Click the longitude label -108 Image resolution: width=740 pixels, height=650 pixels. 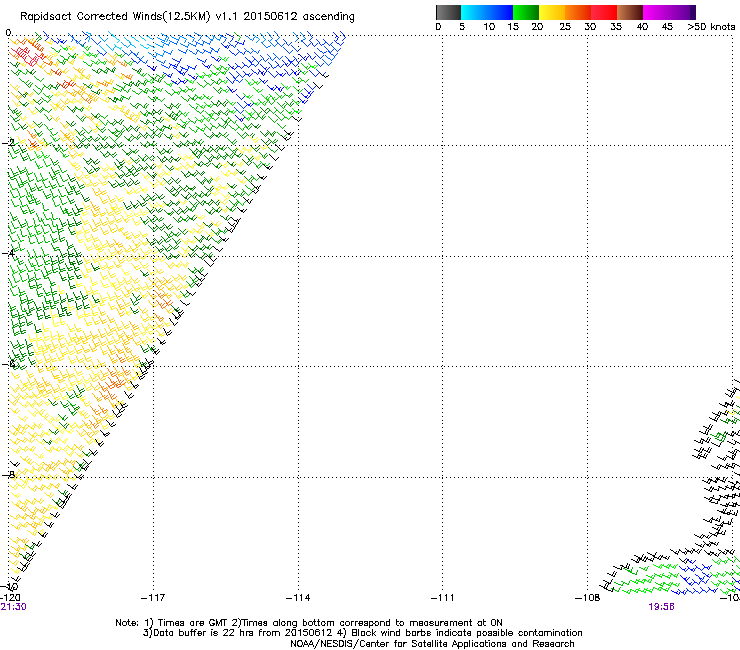588,598
